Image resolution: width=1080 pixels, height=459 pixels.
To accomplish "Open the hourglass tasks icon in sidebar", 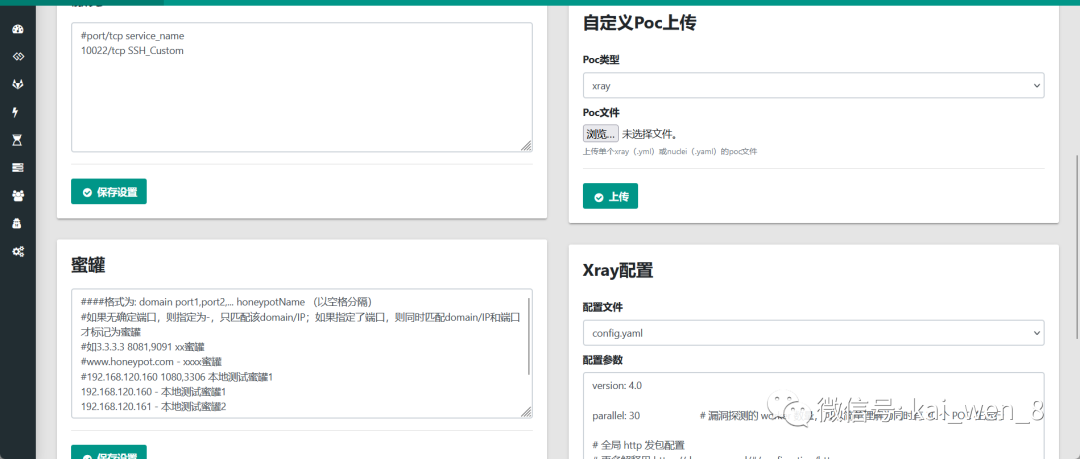I will [x=18, y=140].
